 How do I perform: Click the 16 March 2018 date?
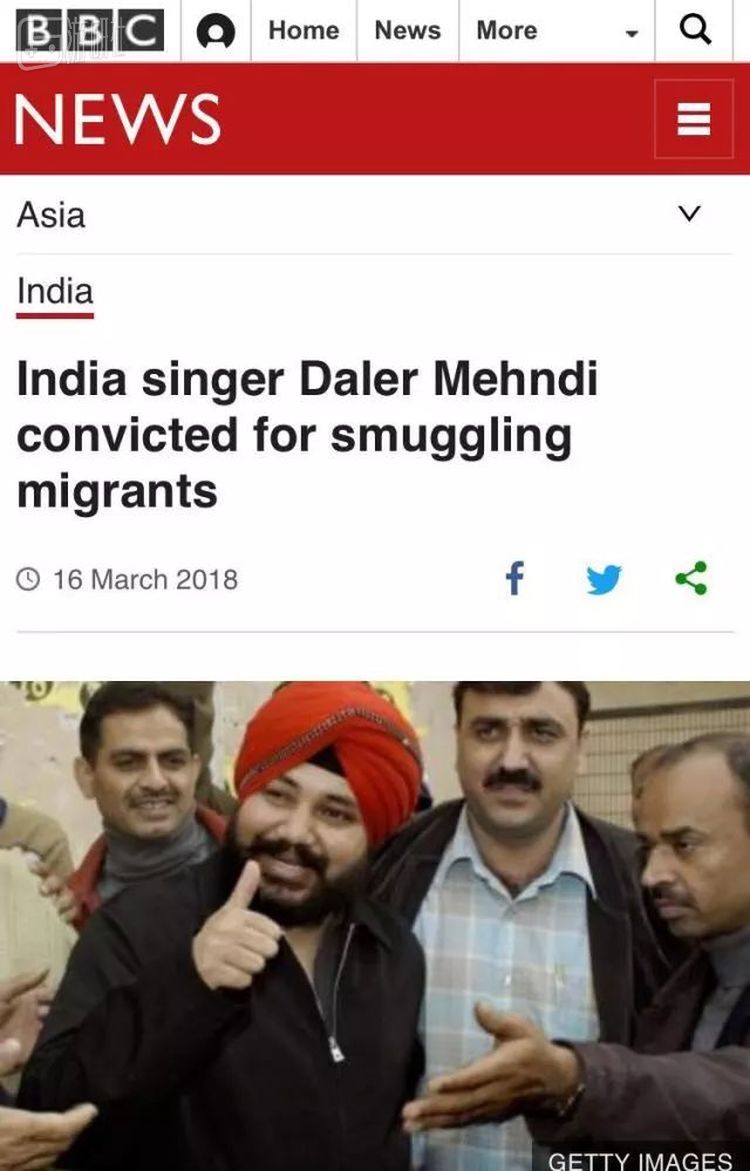pos(146,580)
